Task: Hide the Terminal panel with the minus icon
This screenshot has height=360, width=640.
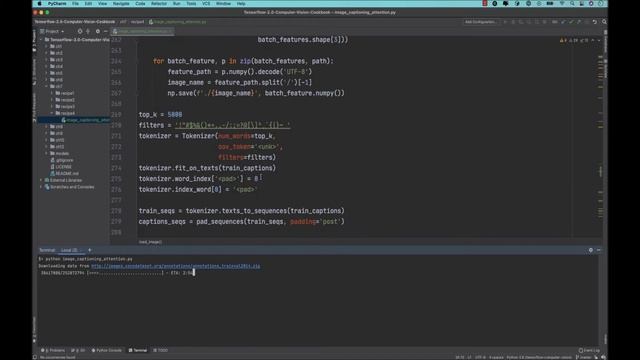Action: click(x=598, y=250)
